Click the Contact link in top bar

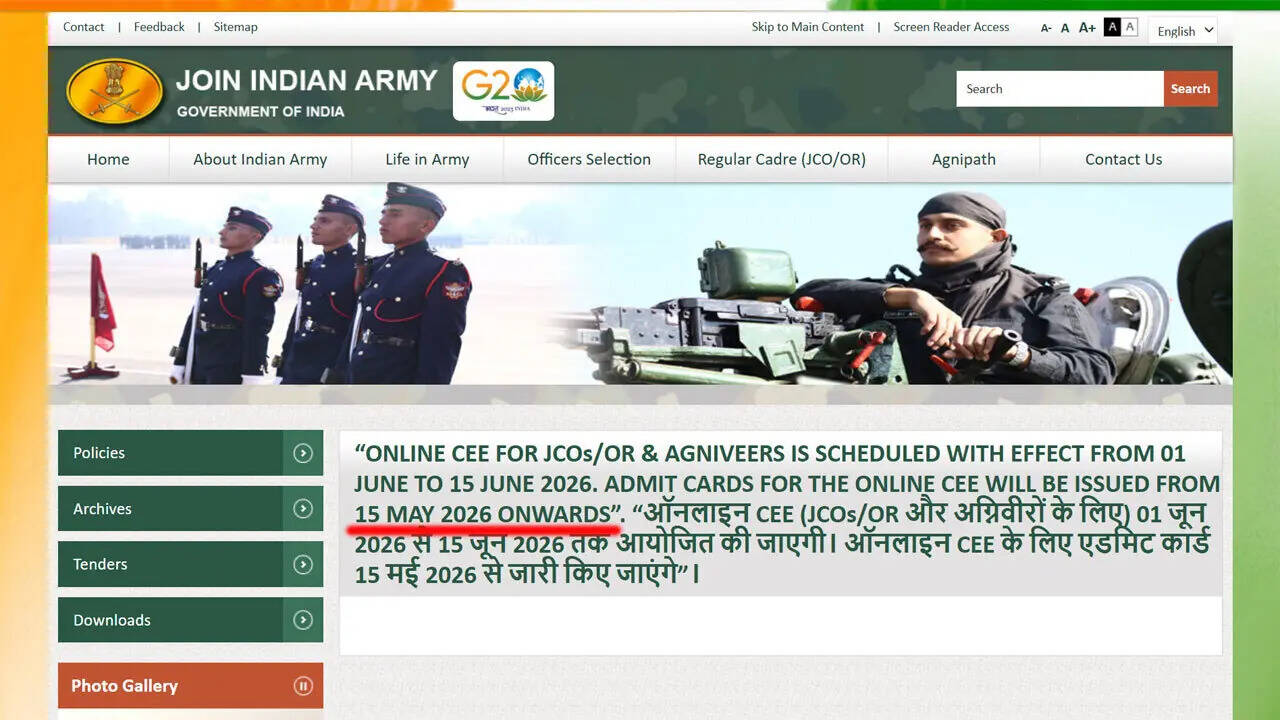tap(84, 27)
